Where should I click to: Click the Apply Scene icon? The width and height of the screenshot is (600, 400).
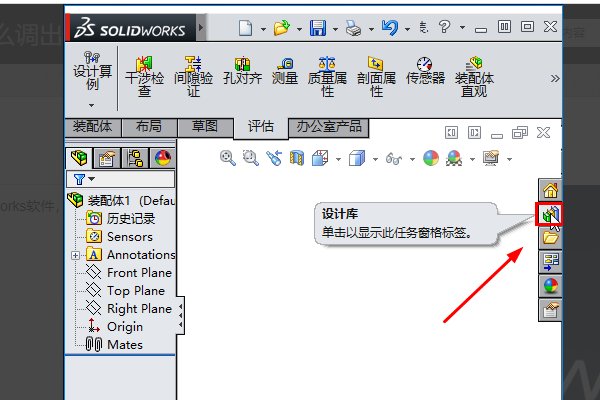(x=454, y=158)
